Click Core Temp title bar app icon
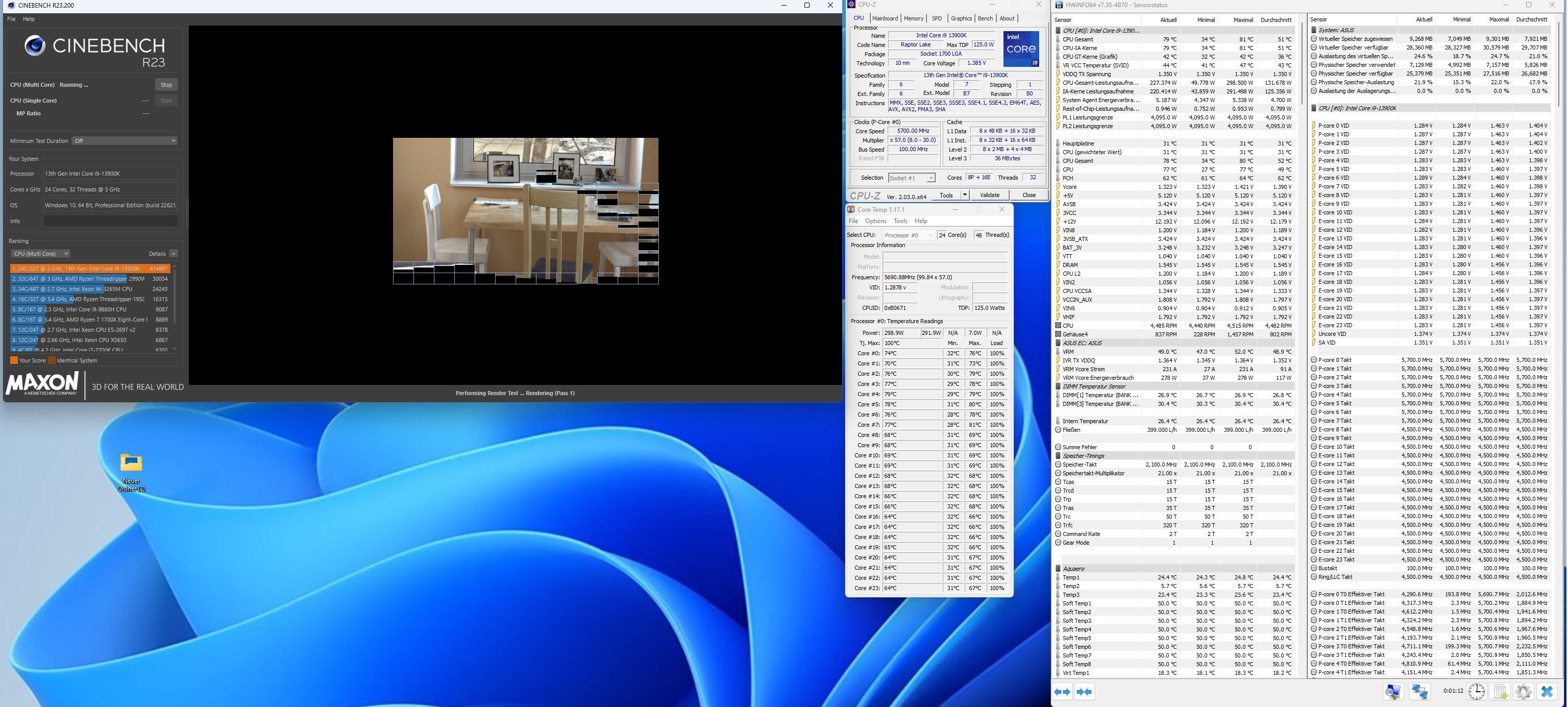This screenshot has width=1568, height=707. tap(851, 209)
